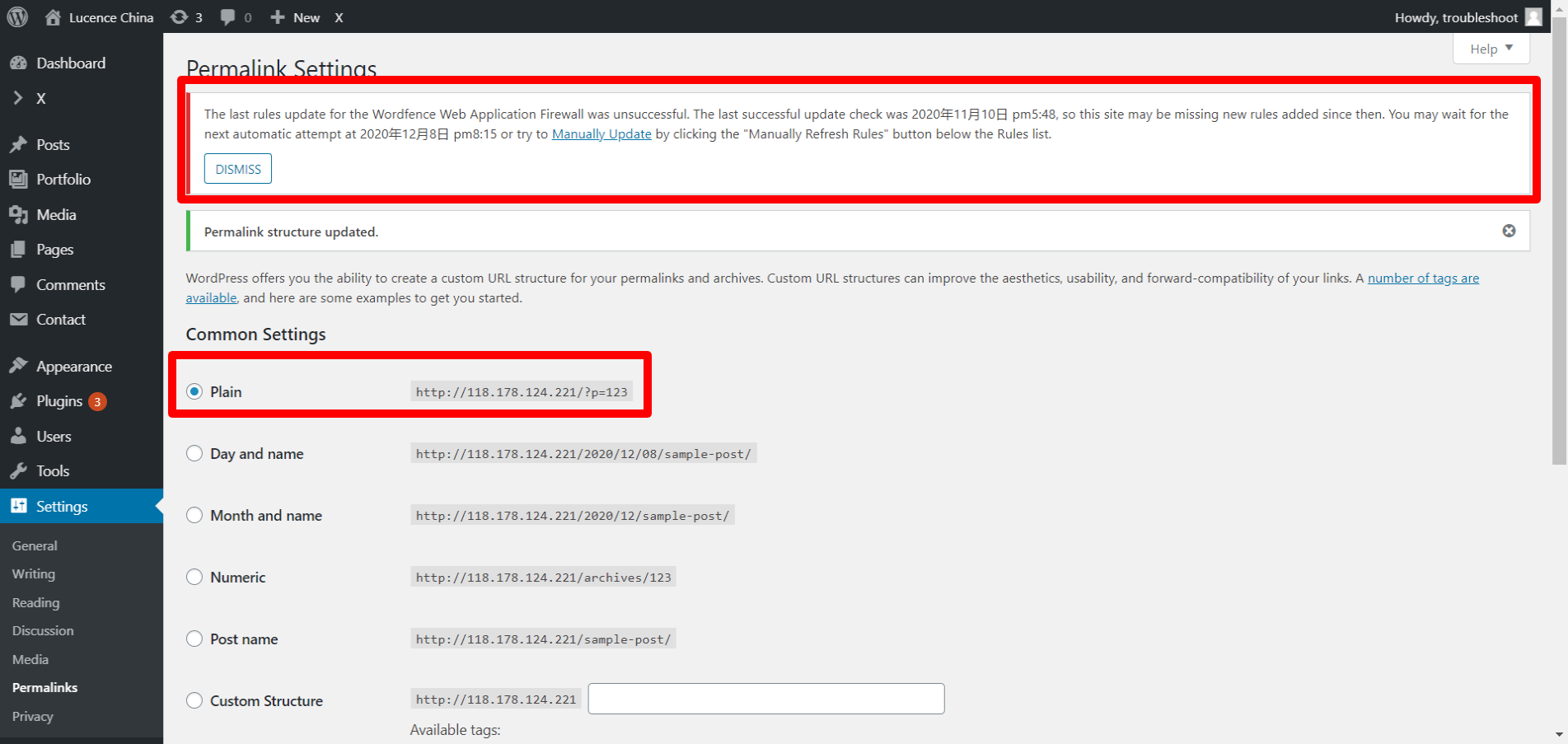The width and height of the screenshot is (1568, 744).
Task: Open the Lucence China site menu
Action: (100, 17)
